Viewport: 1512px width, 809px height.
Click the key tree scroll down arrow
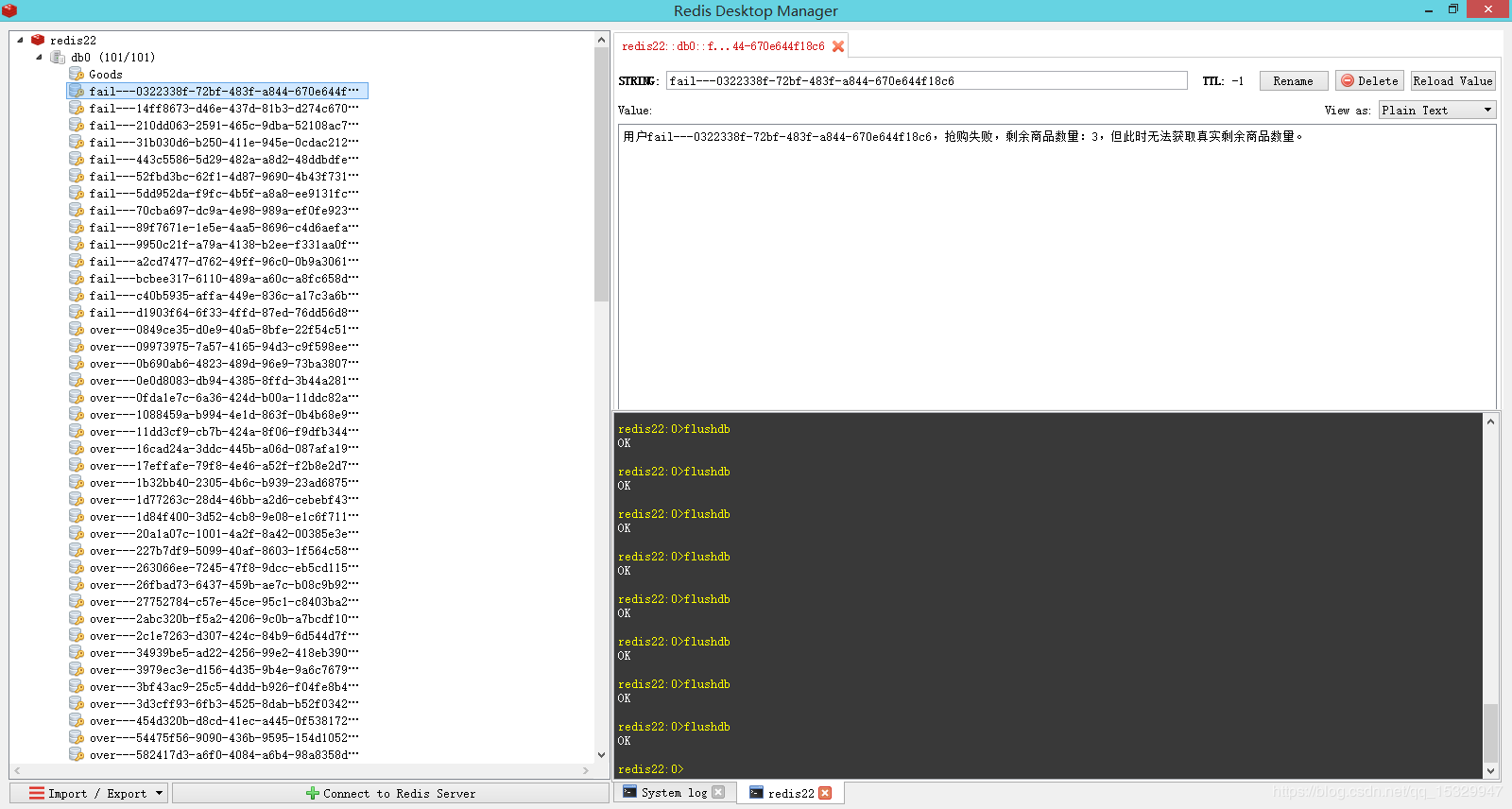[601, 755]
